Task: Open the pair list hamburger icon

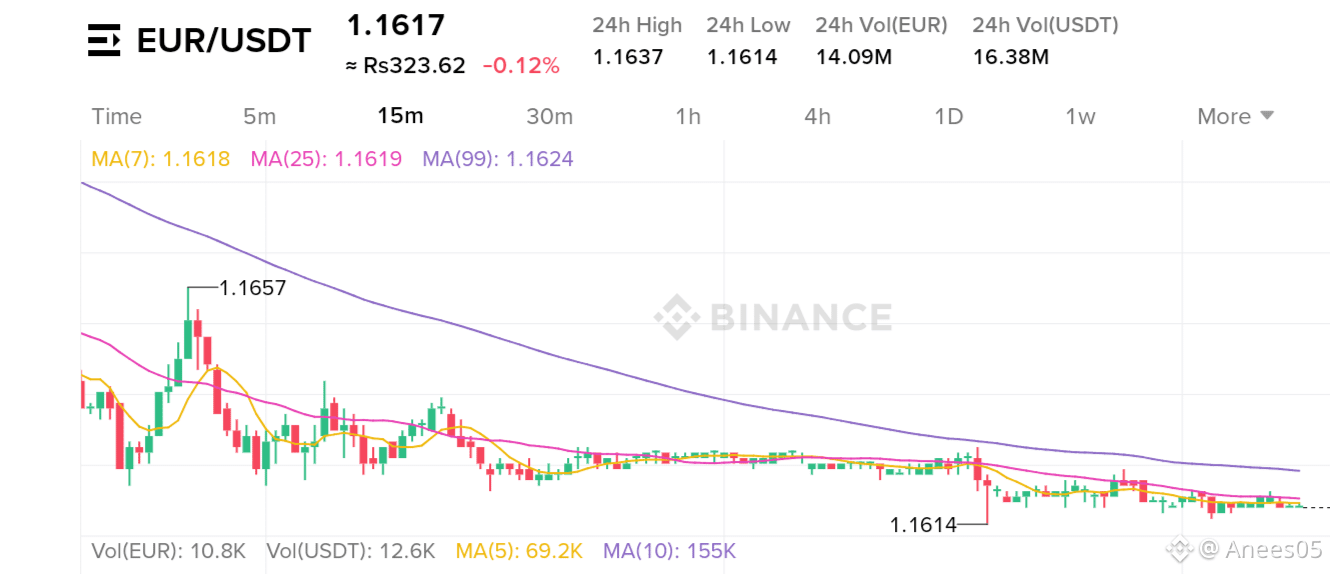Action: 104,41
